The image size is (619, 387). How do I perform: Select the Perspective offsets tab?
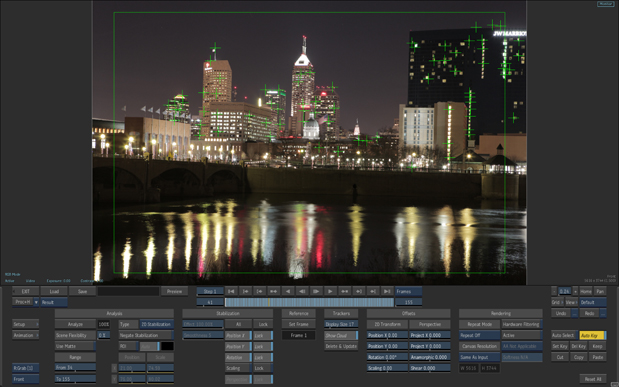430,324
